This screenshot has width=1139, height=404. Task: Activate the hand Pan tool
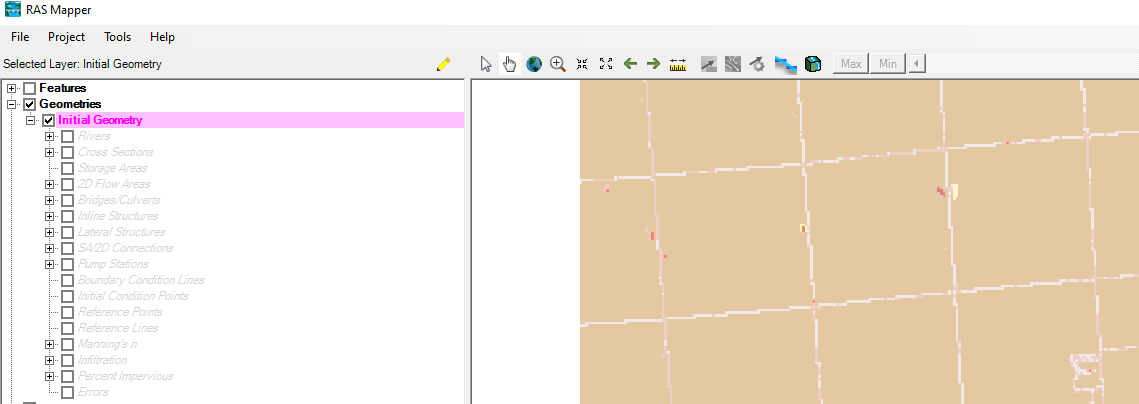click(510, 64)
